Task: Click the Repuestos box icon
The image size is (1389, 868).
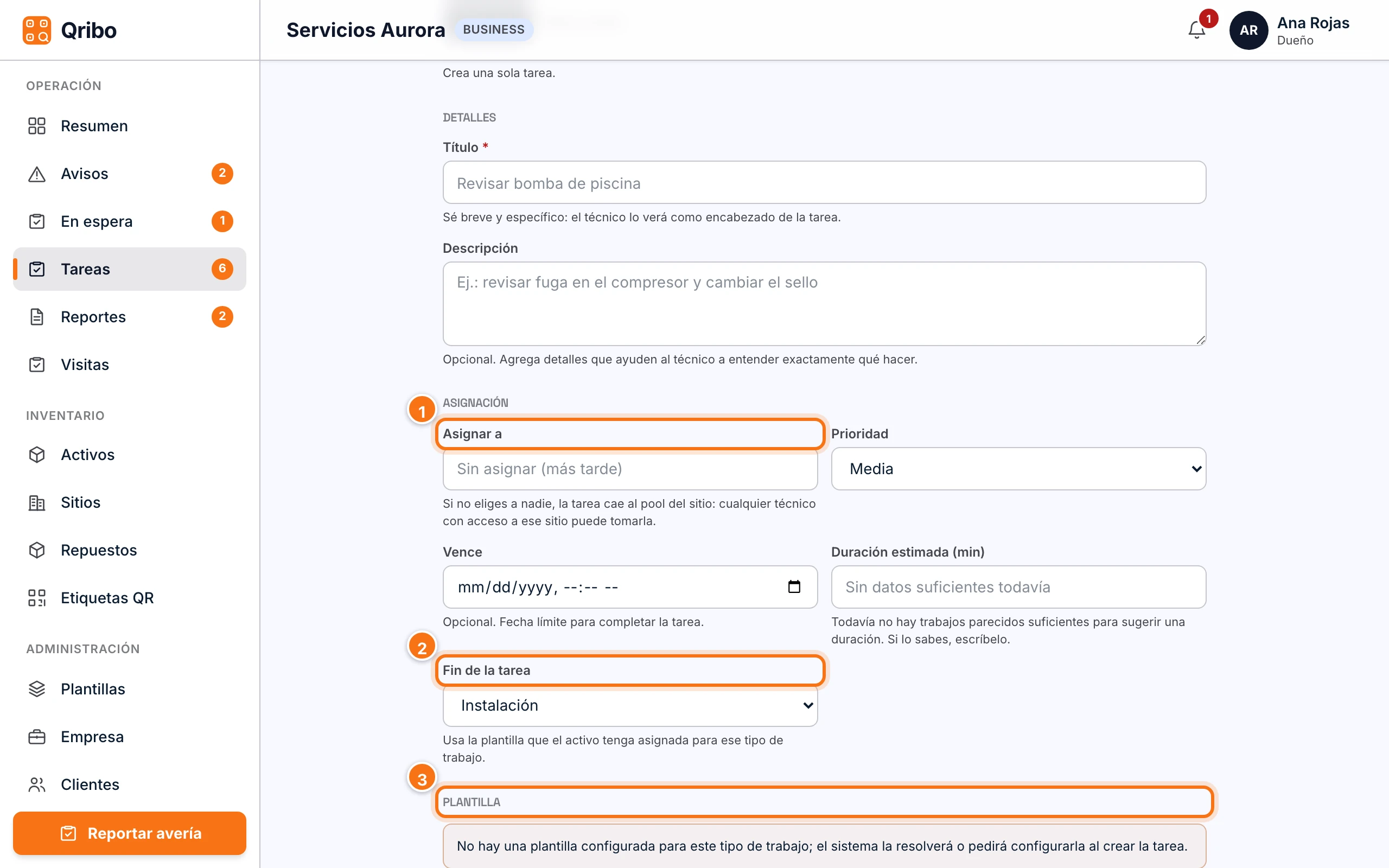Action: (x=37, y=550)
